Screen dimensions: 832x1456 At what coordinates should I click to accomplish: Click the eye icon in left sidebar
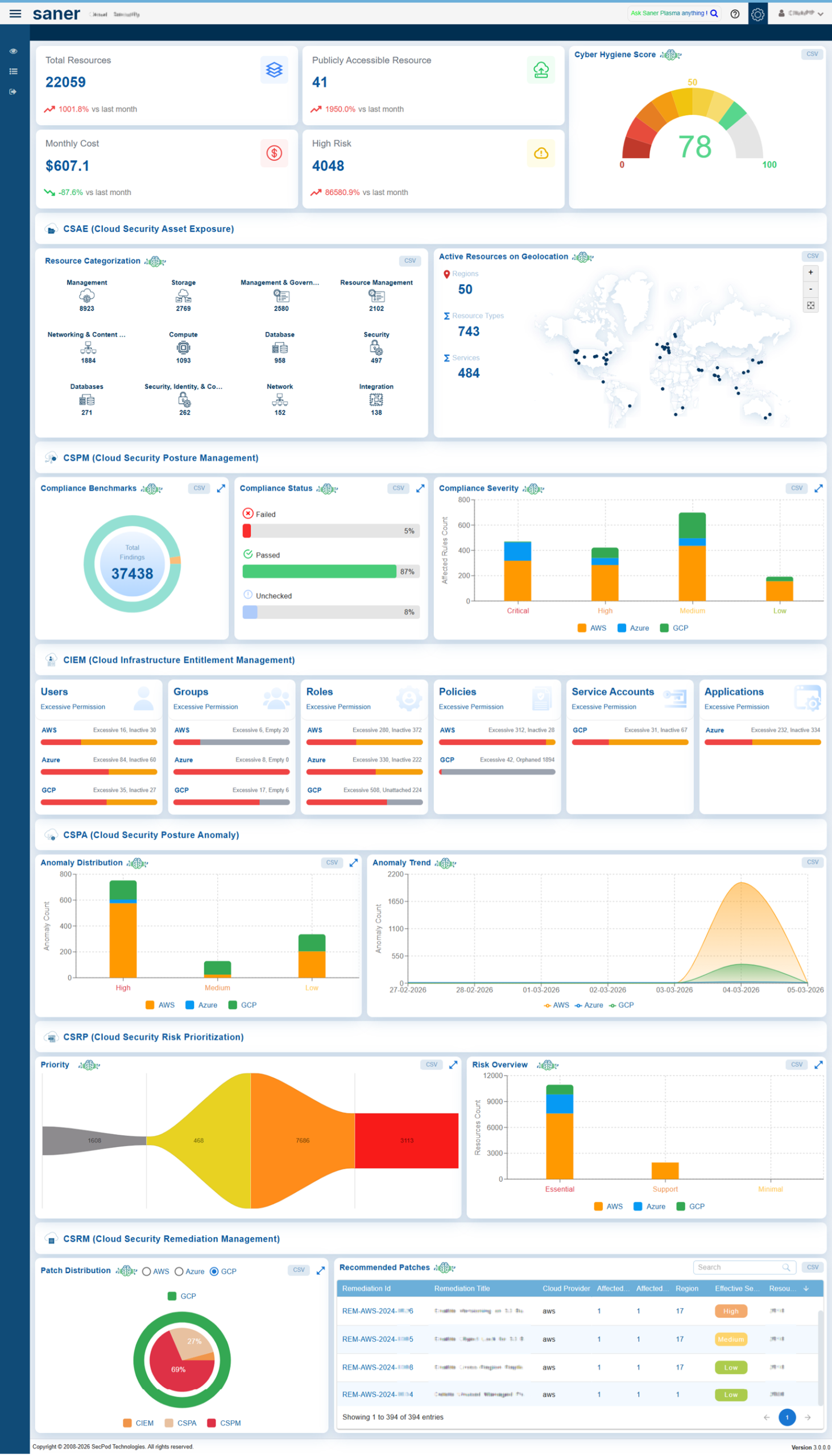coord(13,51)
